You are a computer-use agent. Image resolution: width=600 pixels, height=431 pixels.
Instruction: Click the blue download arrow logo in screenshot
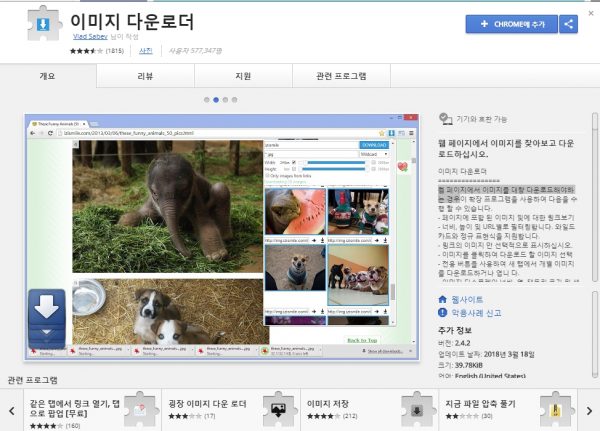point(47,318)
